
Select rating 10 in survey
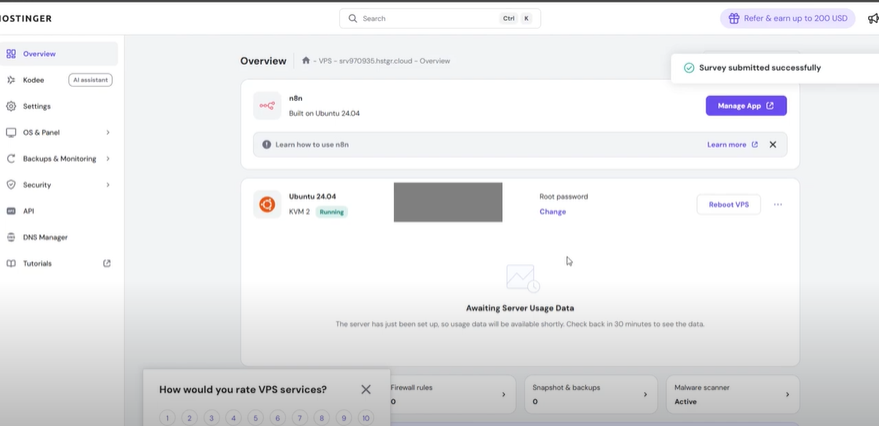pyautogui.click(x=366, y=418)
